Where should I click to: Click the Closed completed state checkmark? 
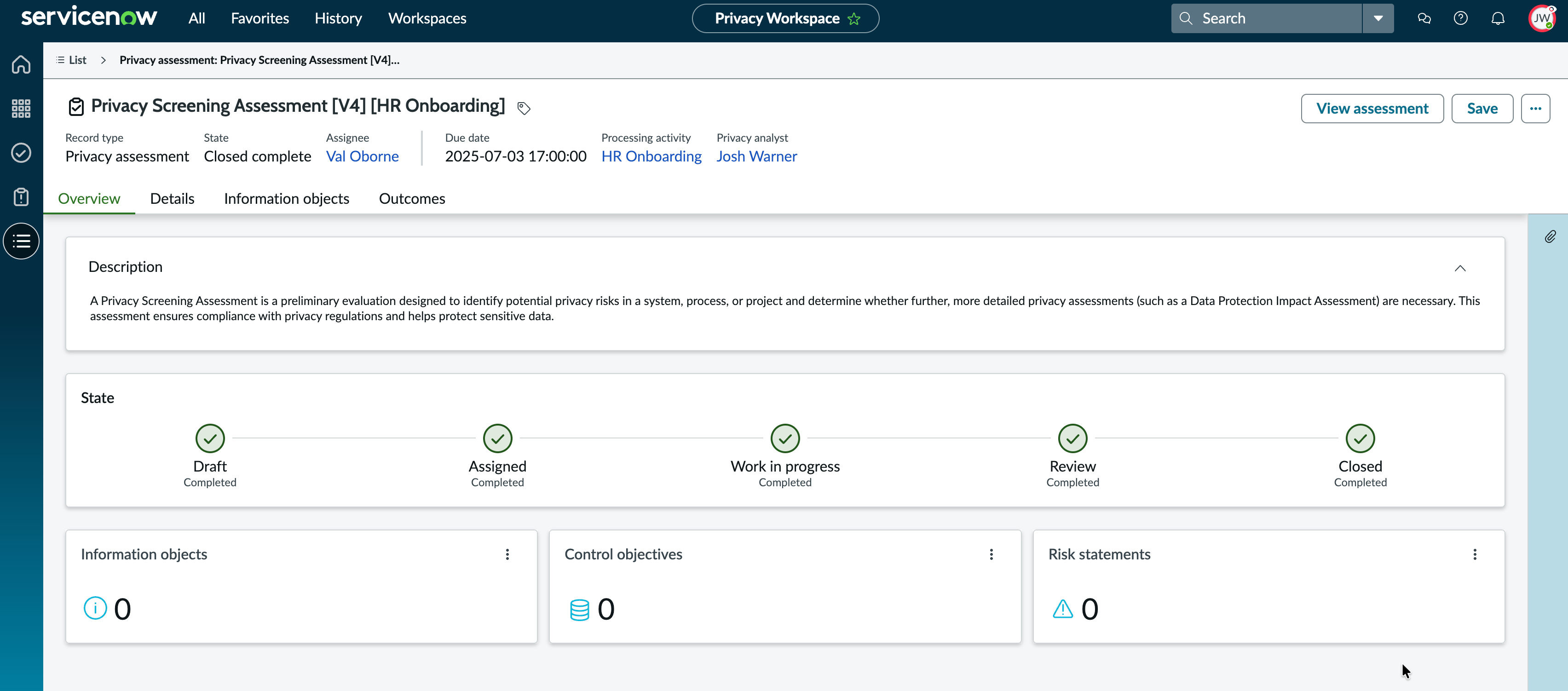click(1360, 438)
